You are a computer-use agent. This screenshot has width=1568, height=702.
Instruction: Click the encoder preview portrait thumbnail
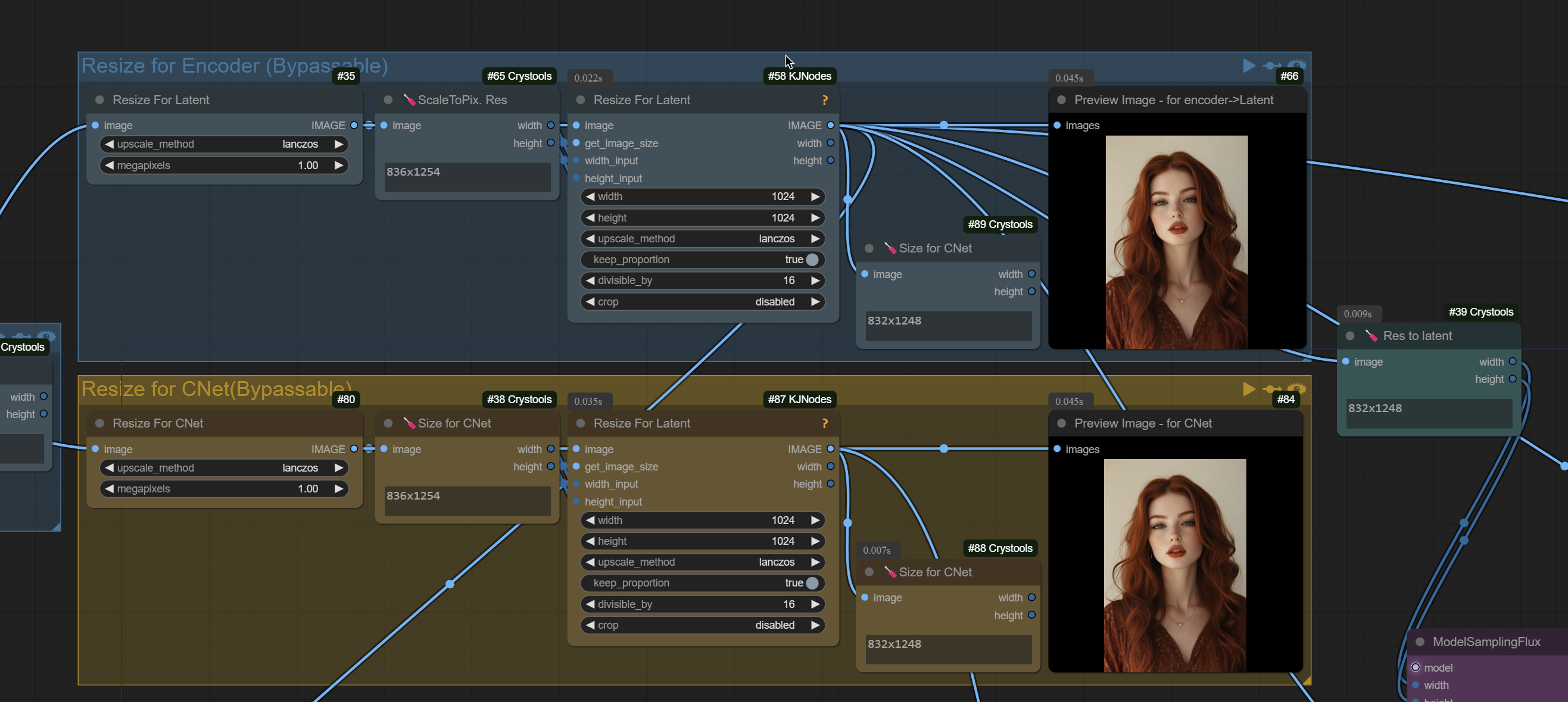[x=1176, y=242]
